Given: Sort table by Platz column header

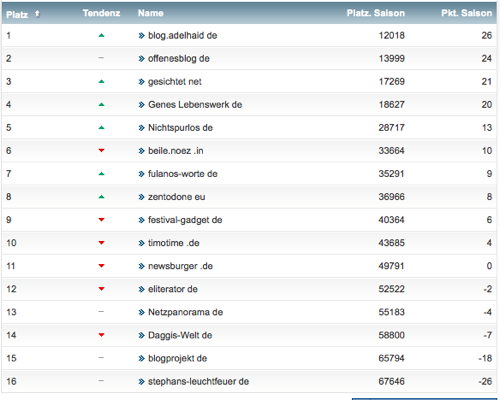Looking at the screenshot, I should [17, 14].
